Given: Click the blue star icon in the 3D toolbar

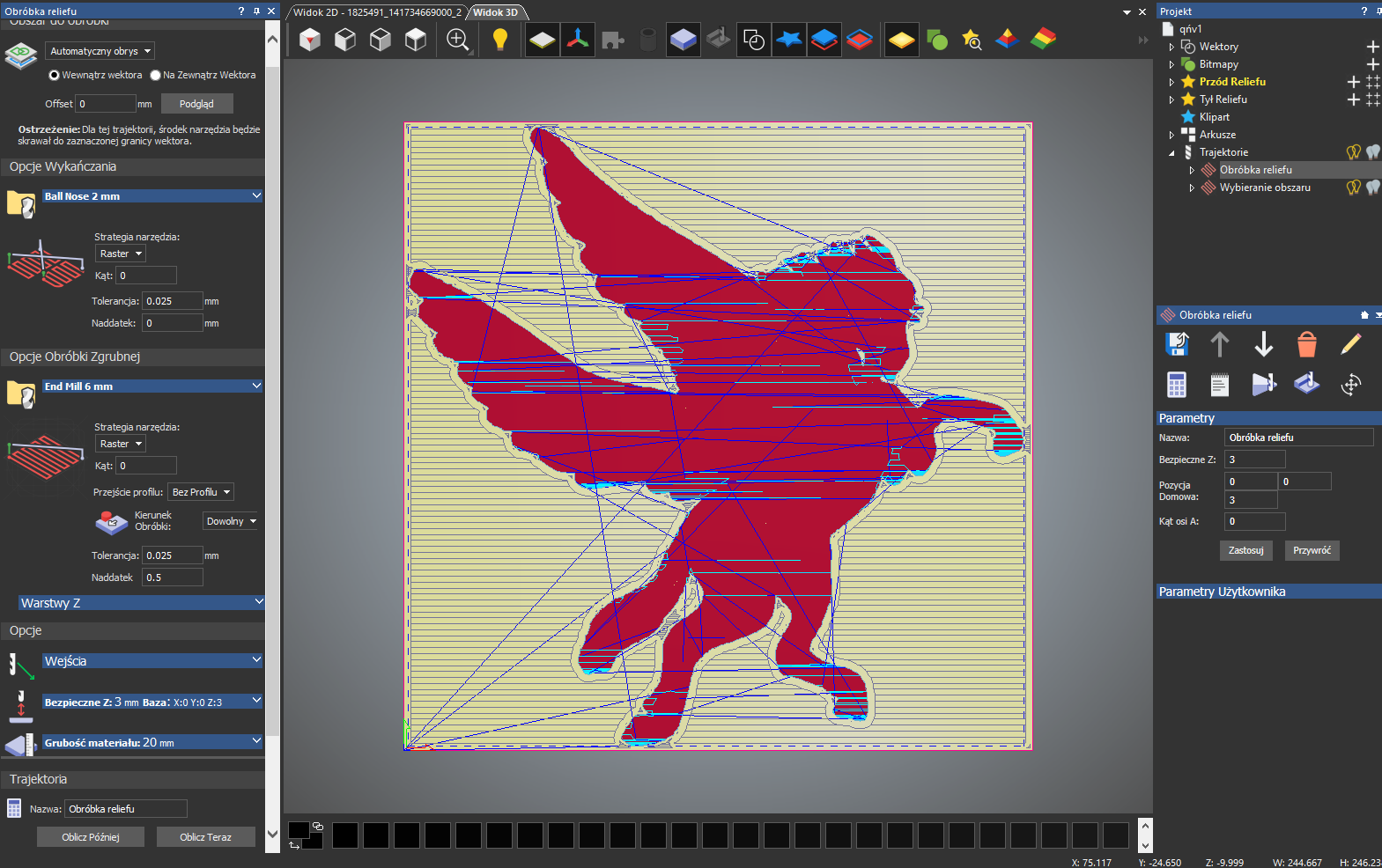Looking at the screenshot, I should [x=789, y=40].
